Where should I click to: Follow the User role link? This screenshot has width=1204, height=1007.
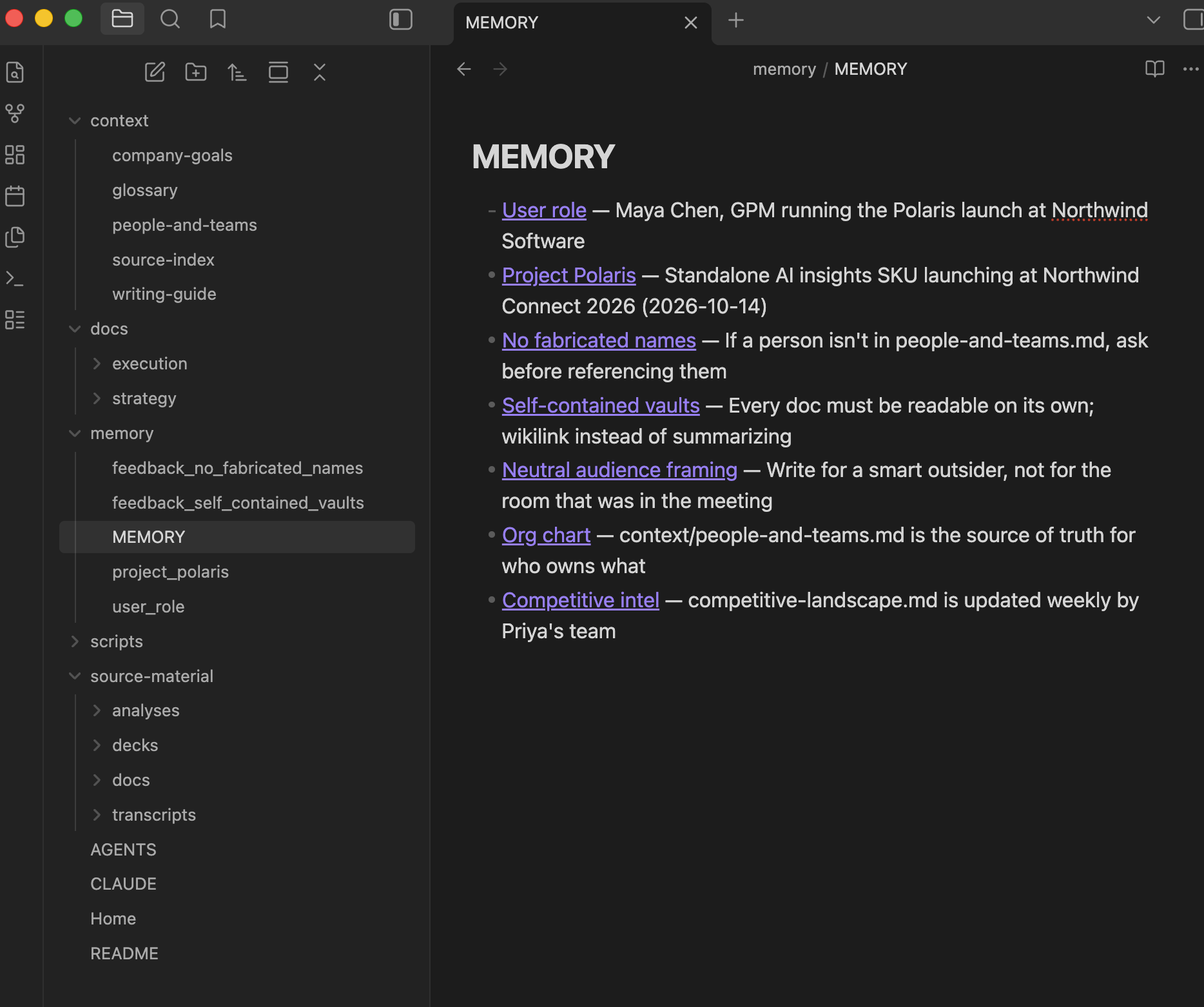pyautogui.click(x=544, y=210)
